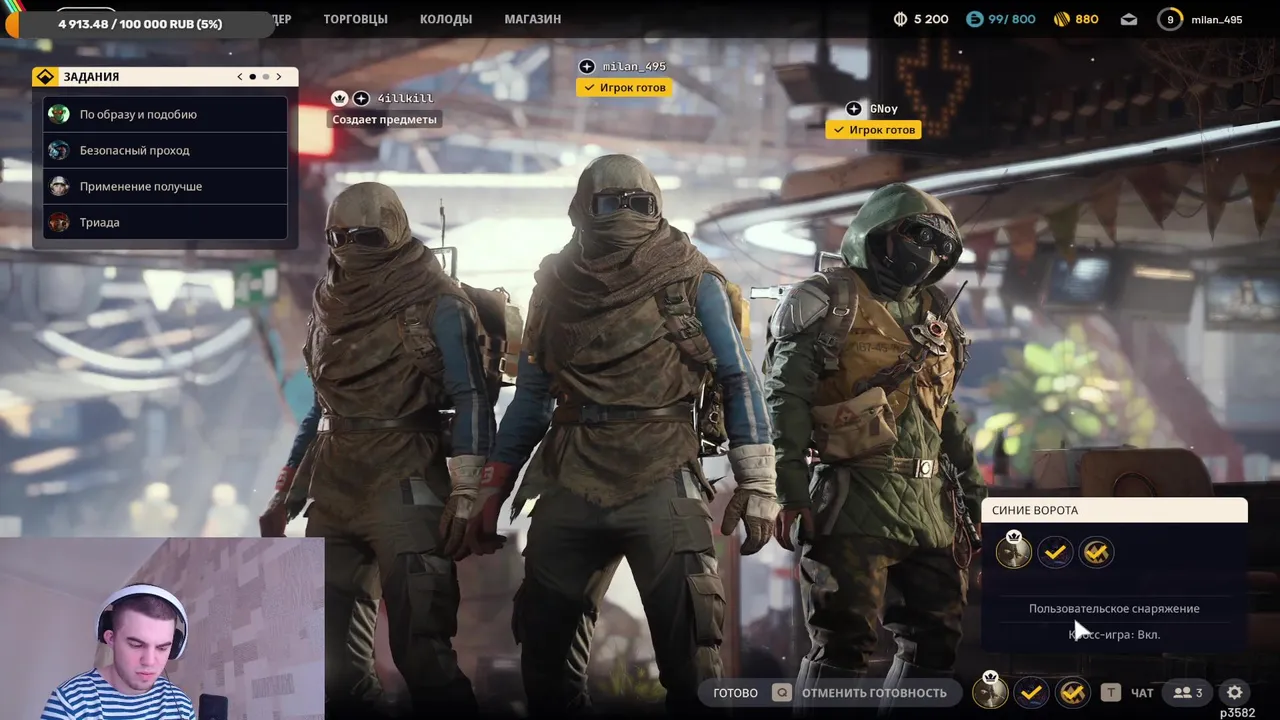Click player name GNoy
The height and width of the screenshot is (720, 1280).
coord(883,108)
